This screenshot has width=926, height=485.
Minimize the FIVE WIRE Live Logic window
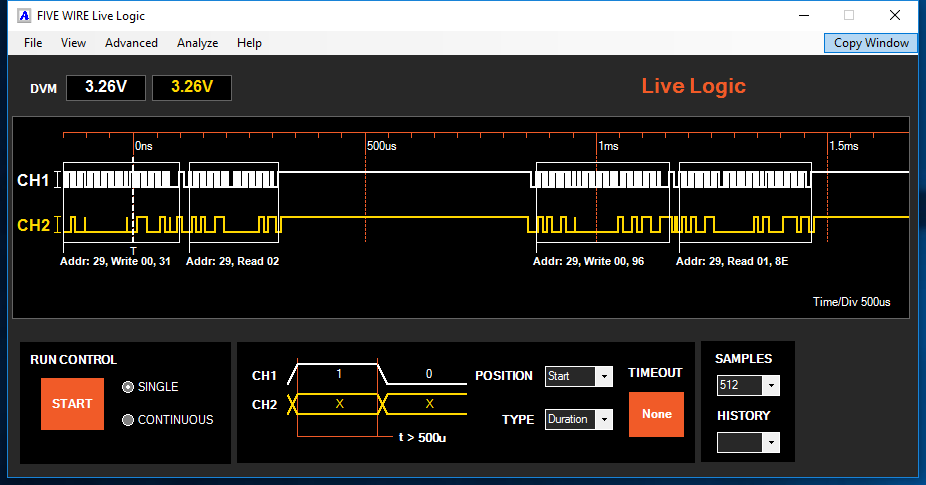coord(804,15)
